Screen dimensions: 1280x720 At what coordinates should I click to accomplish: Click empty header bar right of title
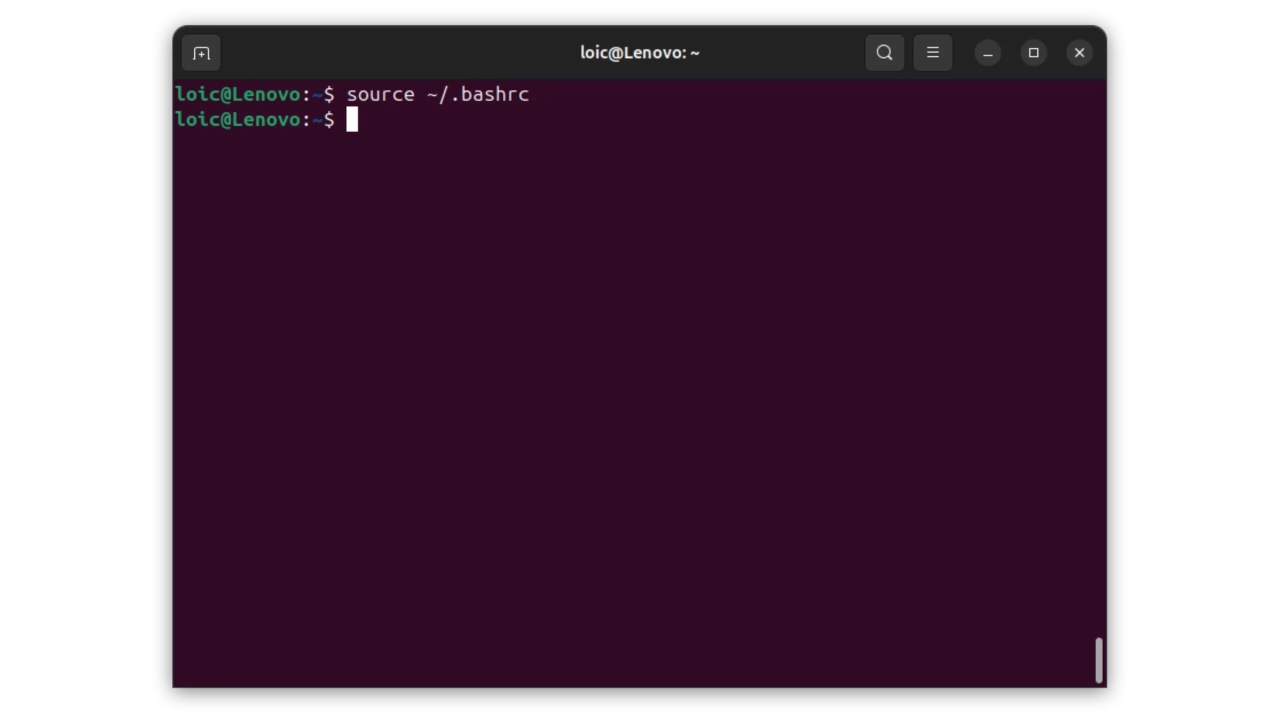[x=790, y=53]
